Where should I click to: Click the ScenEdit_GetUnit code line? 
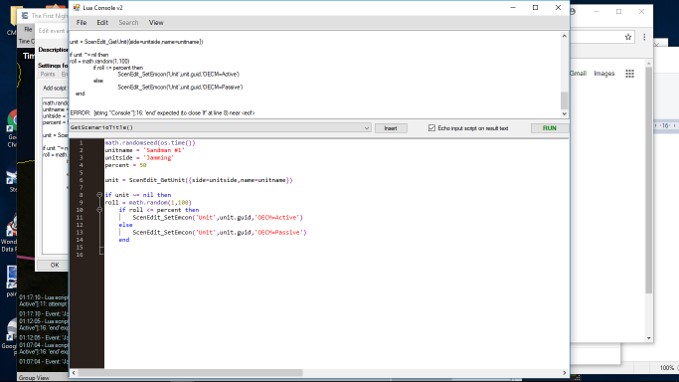tap(199, 180)
